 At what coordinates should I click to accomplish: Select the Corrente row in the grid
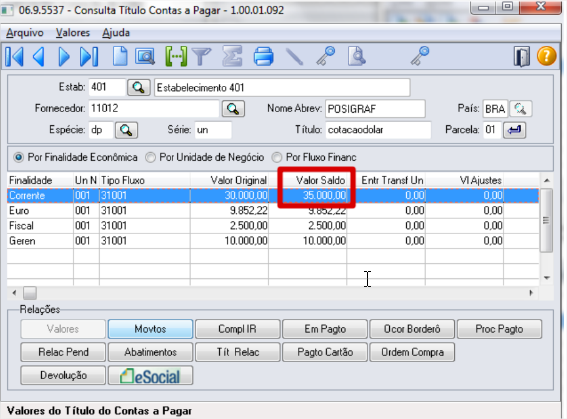[x=273, y=196]
